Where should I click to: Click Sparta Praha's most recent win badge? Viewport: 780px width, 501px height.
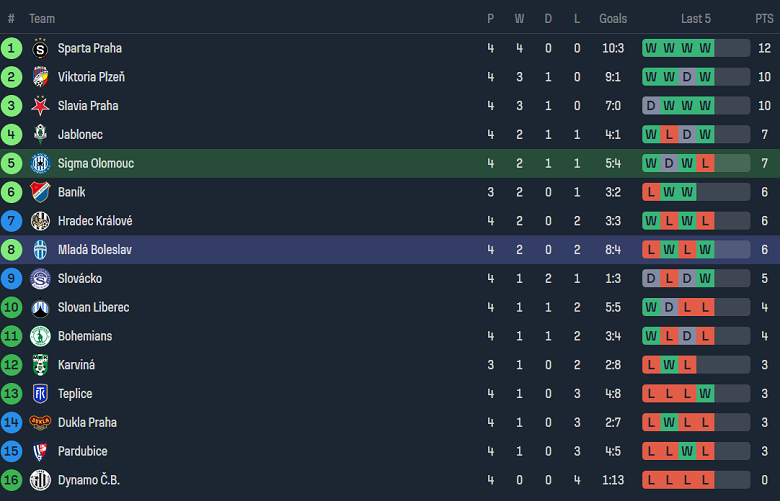pyautogui.click(x=705, y=48)
